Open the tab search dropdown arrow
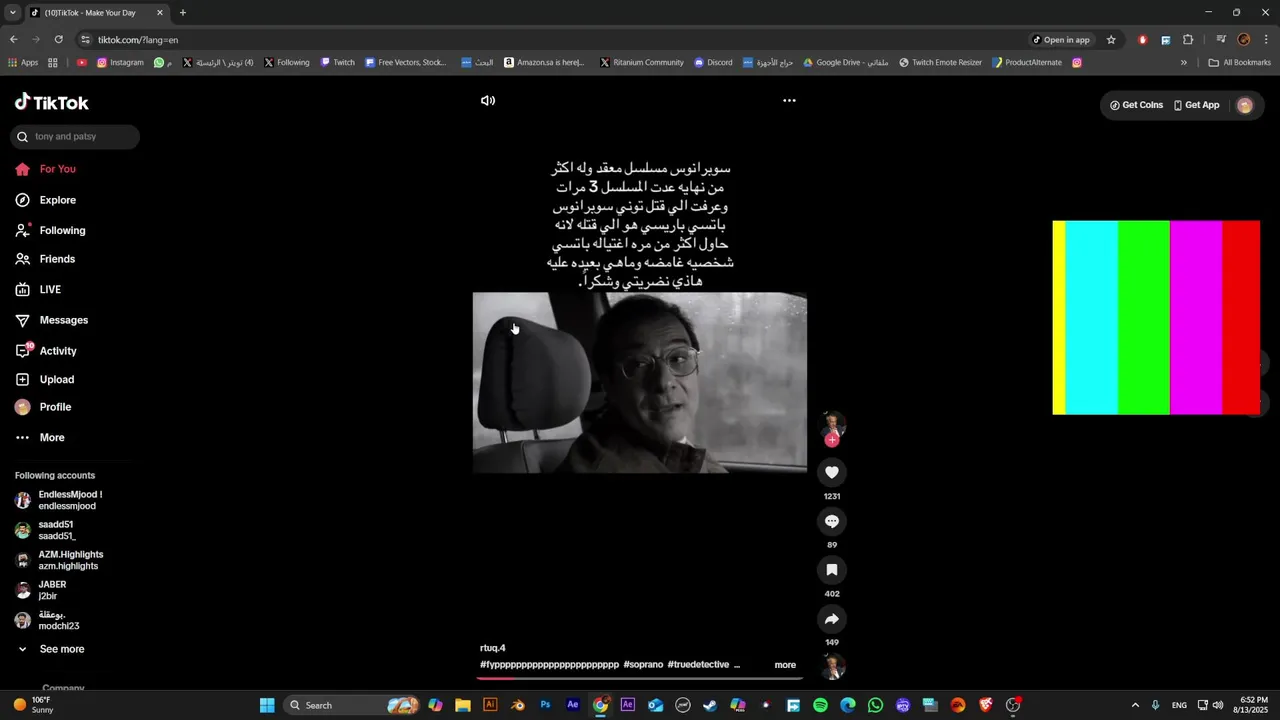Viewport: 1280px width, 720px height. point(12,13)
